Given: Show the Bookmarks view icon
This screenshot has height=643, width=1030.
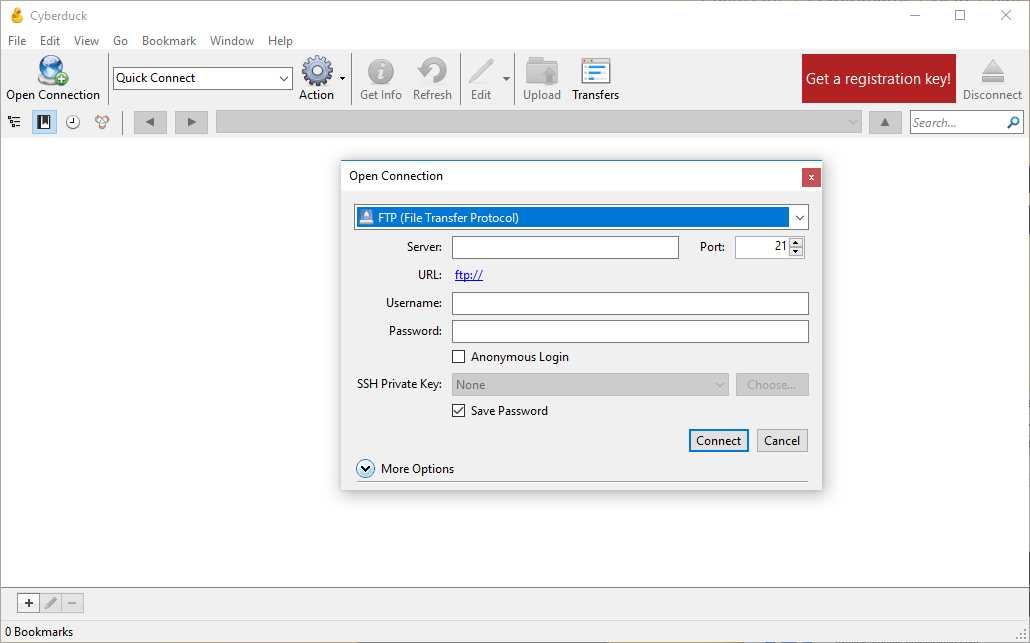Looking at the screenshot, I should [x=44, y=122].
